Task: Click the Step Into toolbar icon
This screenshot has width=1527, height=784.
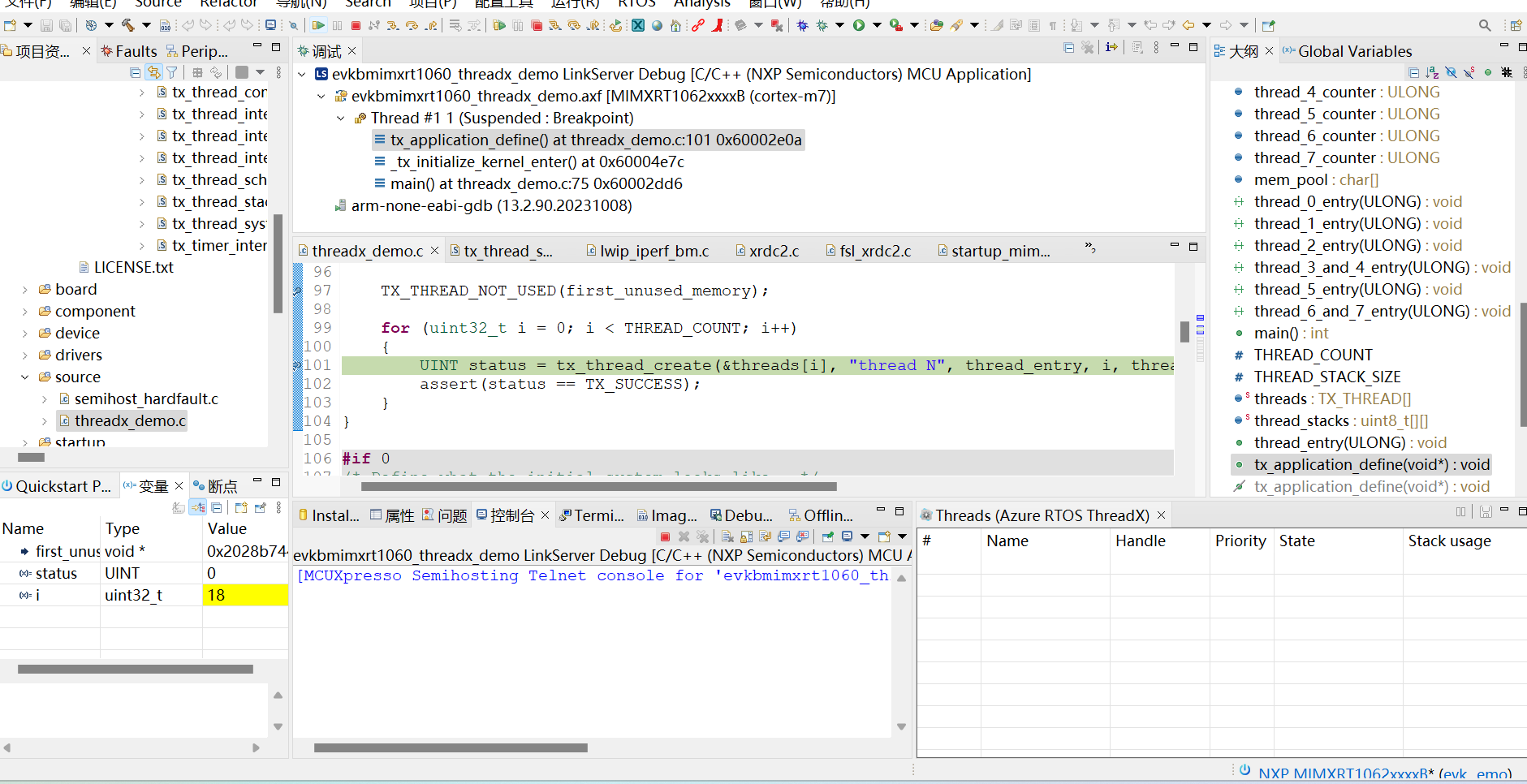Action: pos(393,26)
